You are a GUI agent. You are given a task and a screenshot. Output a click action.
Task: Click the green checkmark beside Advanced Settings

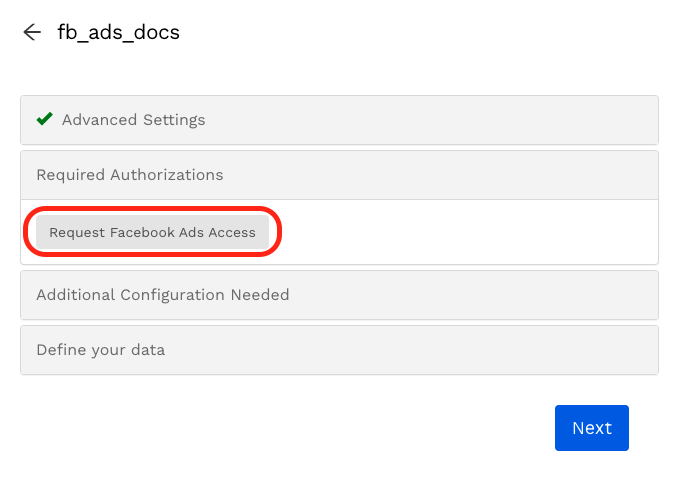click(x=44, y=119)
